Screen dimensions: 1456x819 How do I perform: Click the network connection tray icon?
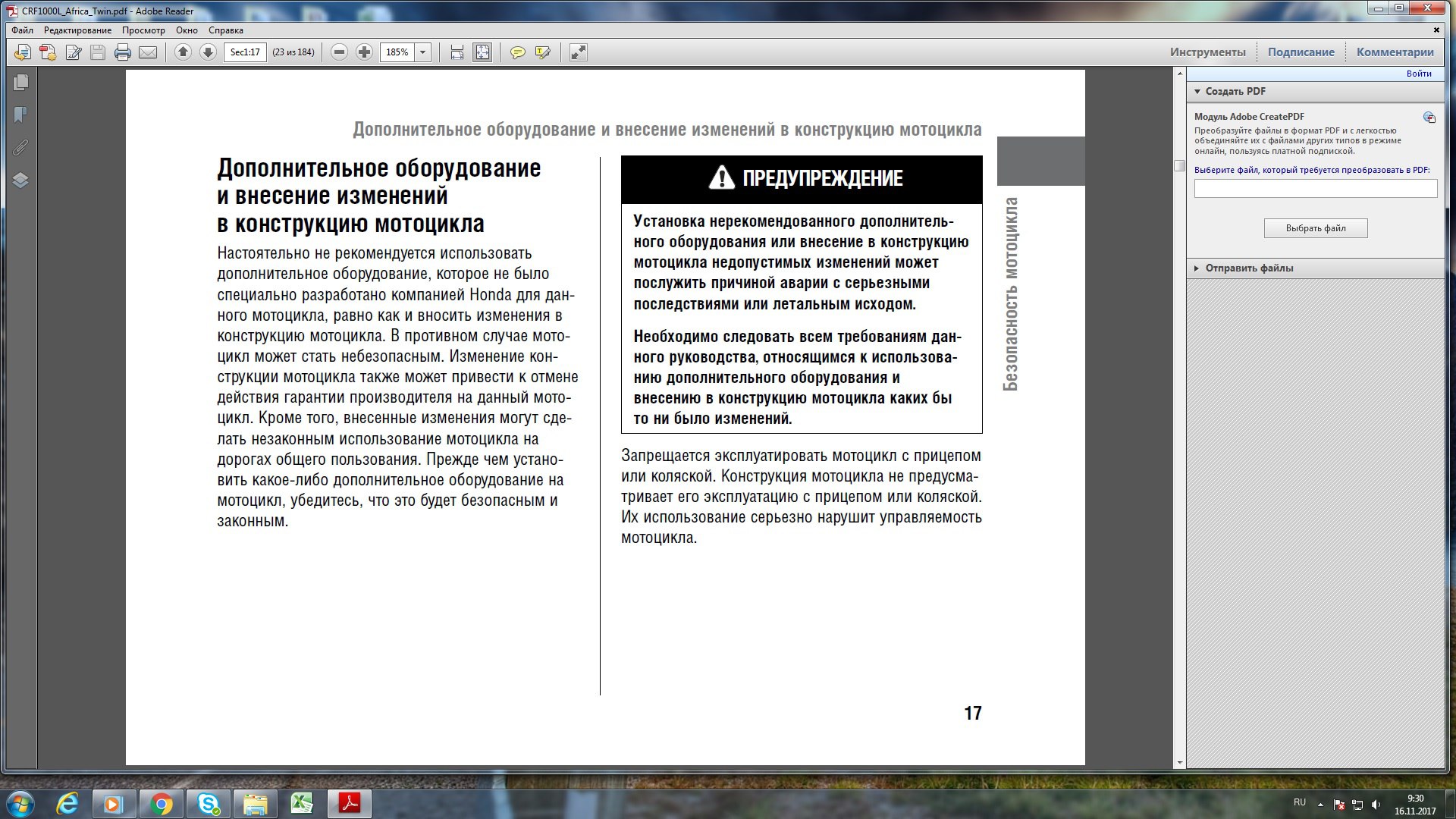[1357, 805]
